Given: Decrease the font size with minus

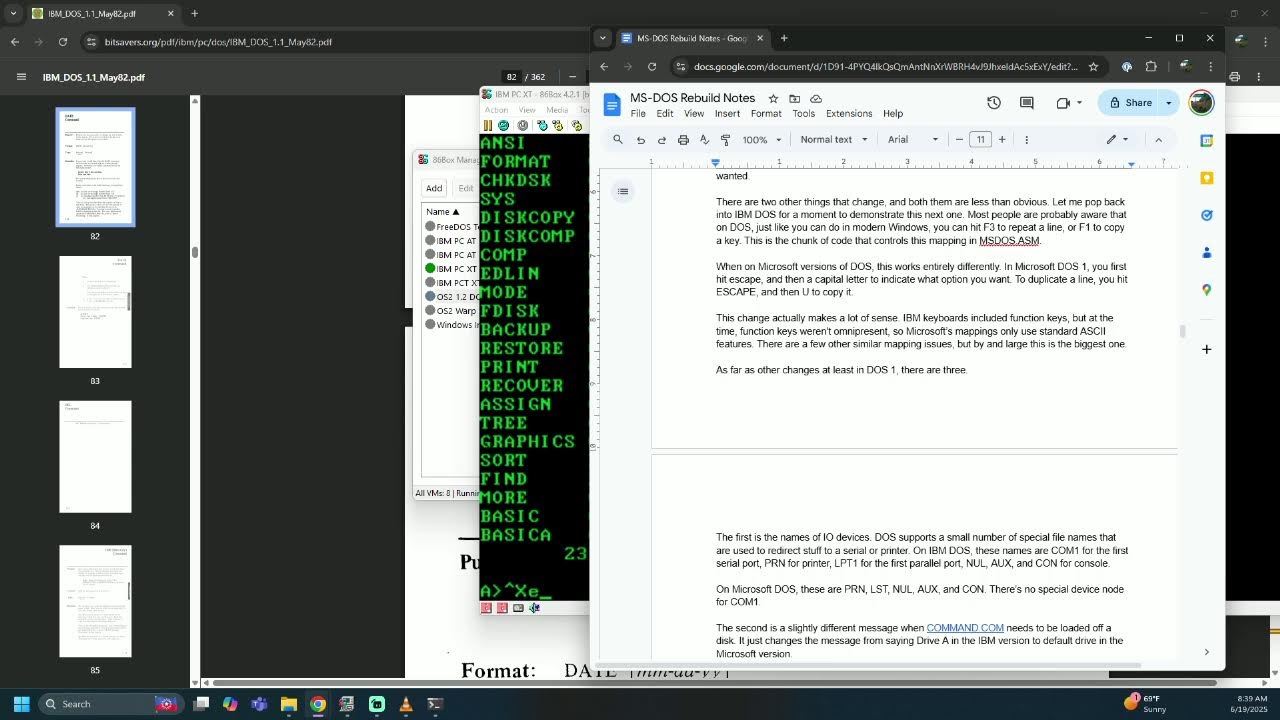Looking at the screenshot, I should [x=959, y=140].
